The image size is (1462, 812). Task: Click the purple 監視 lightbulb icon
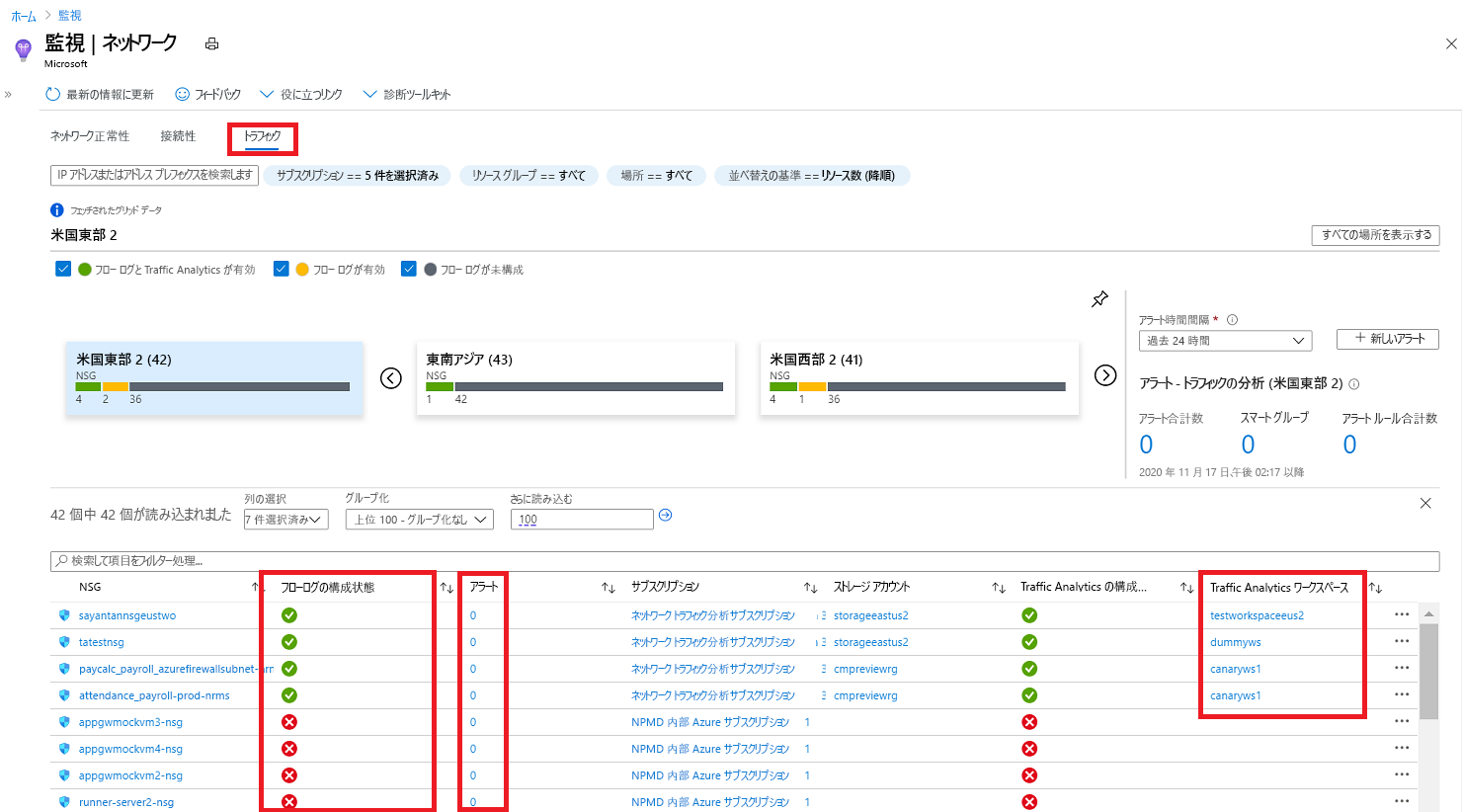[x=23, y=49]
